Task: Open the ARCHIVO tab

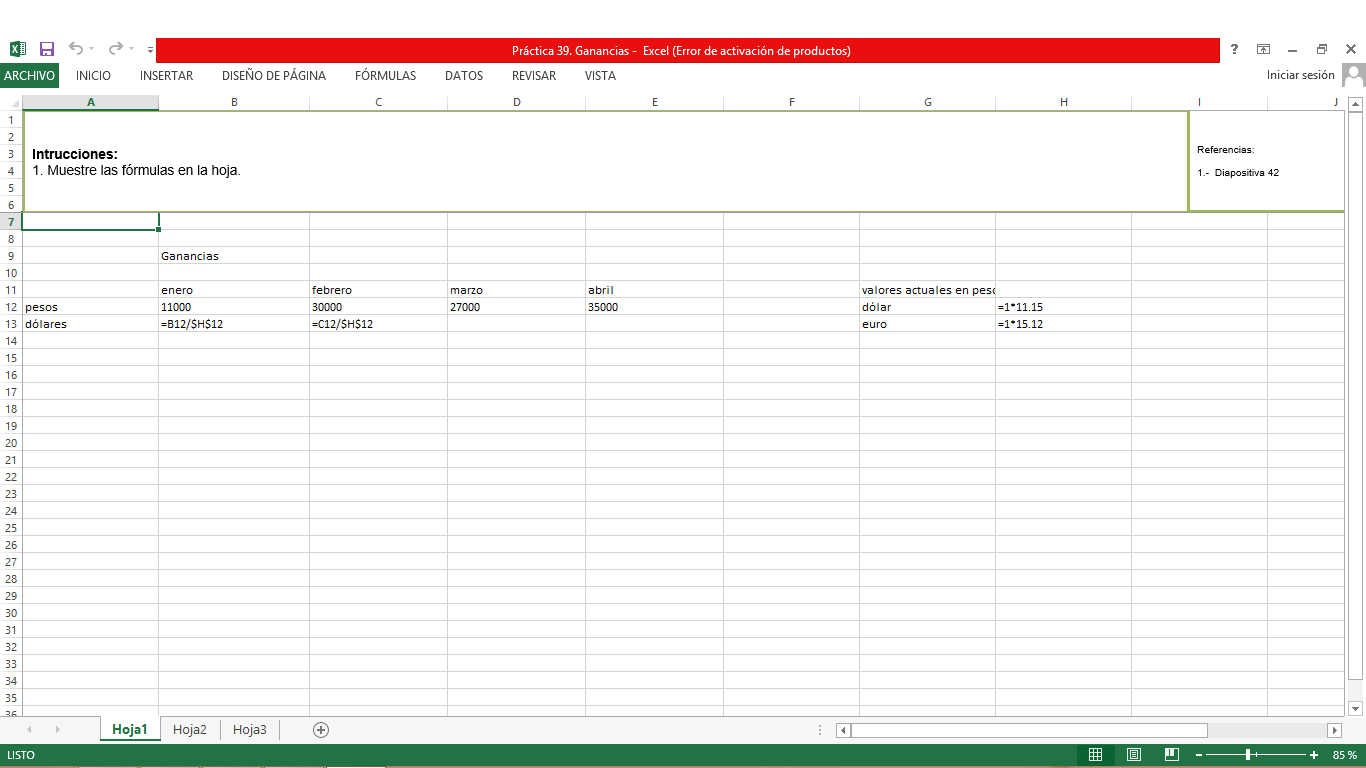Action: click(x=29, y=76)
